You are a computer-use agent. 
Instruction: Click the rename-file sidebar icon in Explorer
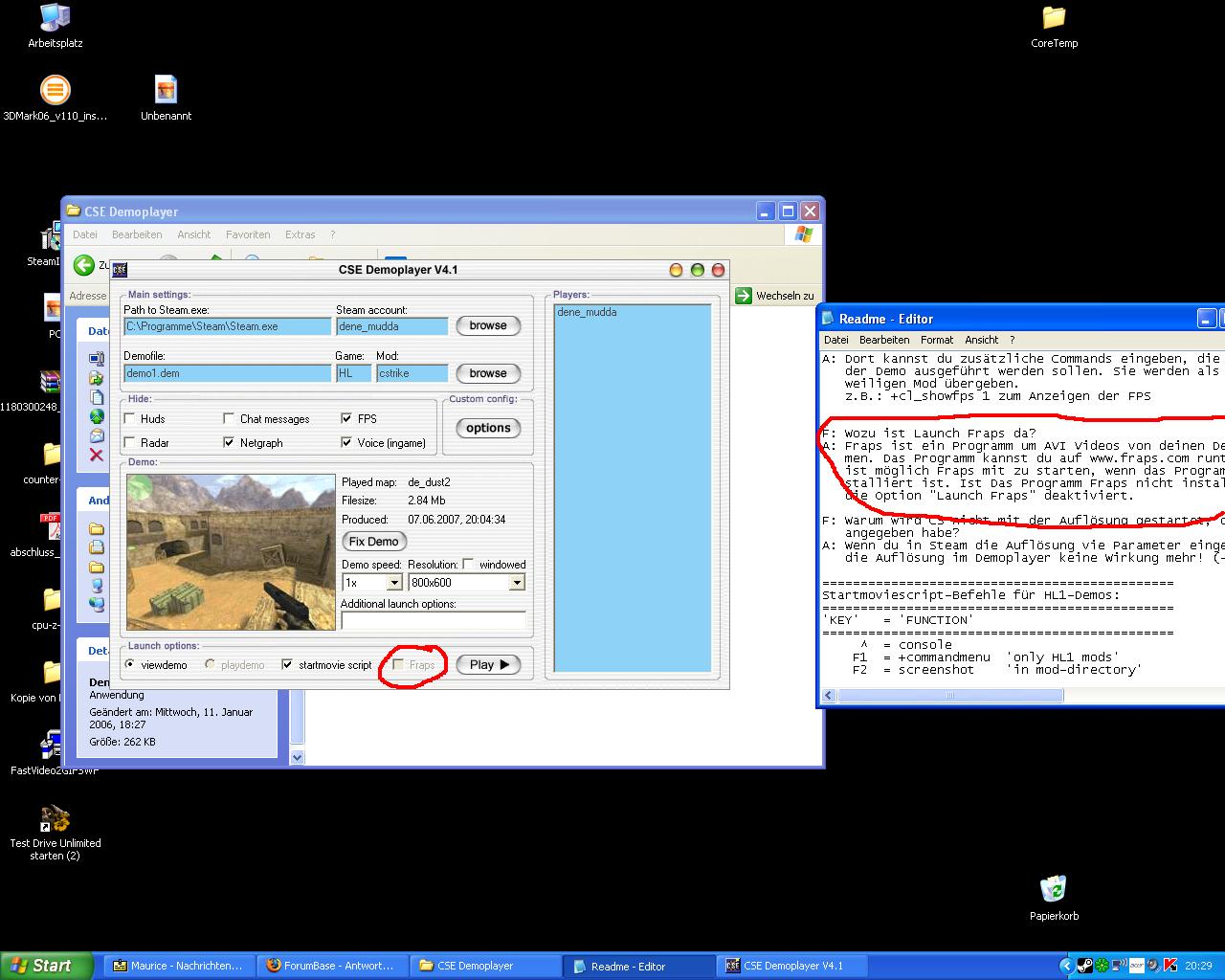[x=97, y=358]
